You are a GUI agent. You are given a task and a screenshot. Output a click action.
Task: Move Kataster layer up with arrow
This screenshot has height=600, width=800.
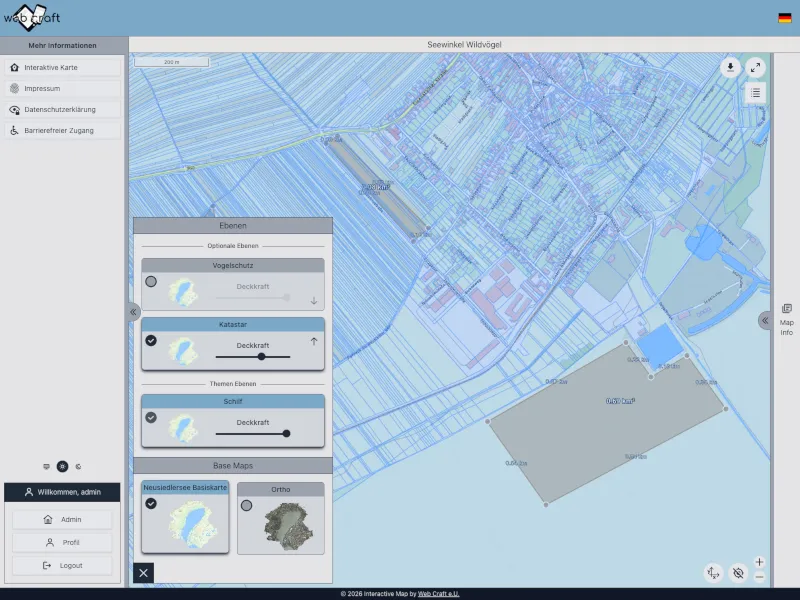[313, 342]
